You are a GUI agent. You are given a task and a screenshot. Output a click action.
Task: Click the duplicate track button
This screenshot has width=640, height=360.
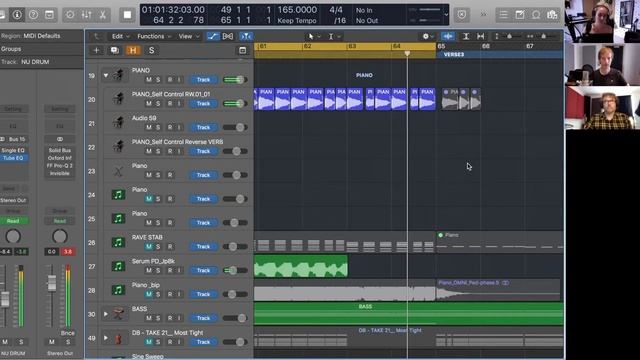coord(115,50)
